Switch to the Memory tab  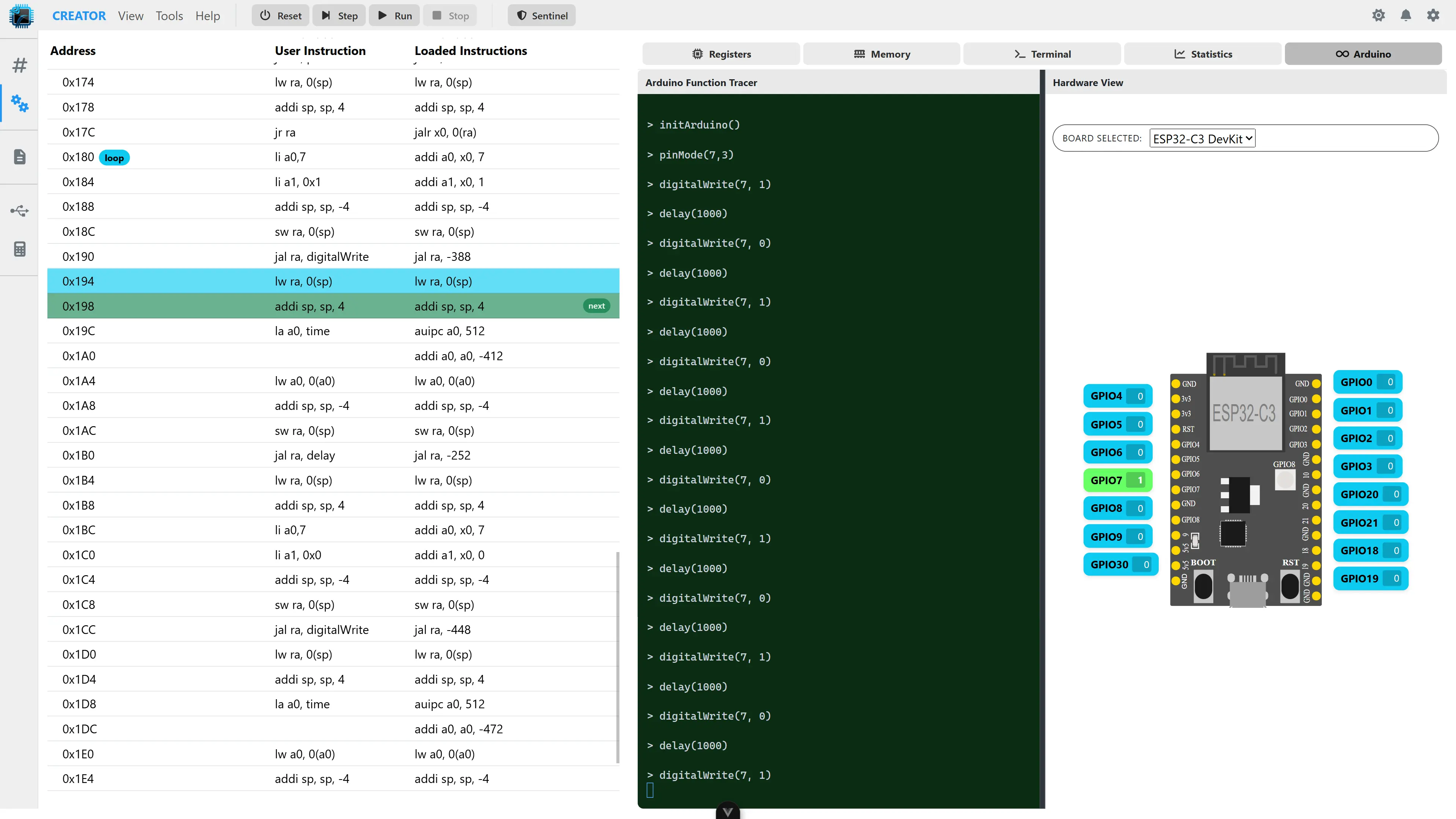882,54
